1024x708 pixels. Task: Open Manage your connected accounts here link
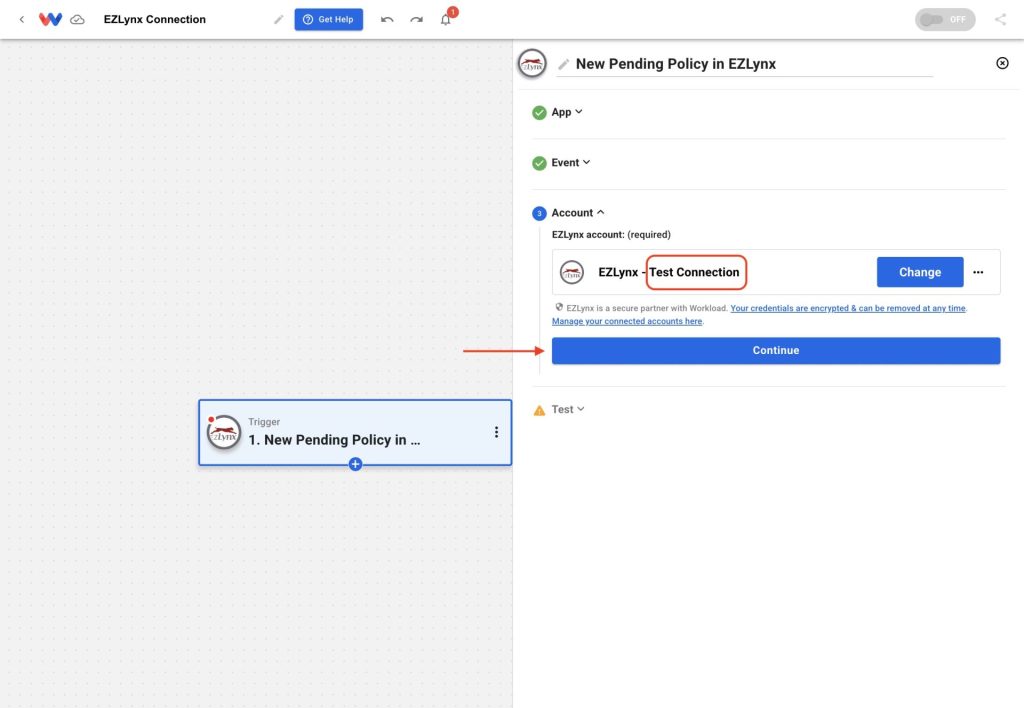pos(627,321)
